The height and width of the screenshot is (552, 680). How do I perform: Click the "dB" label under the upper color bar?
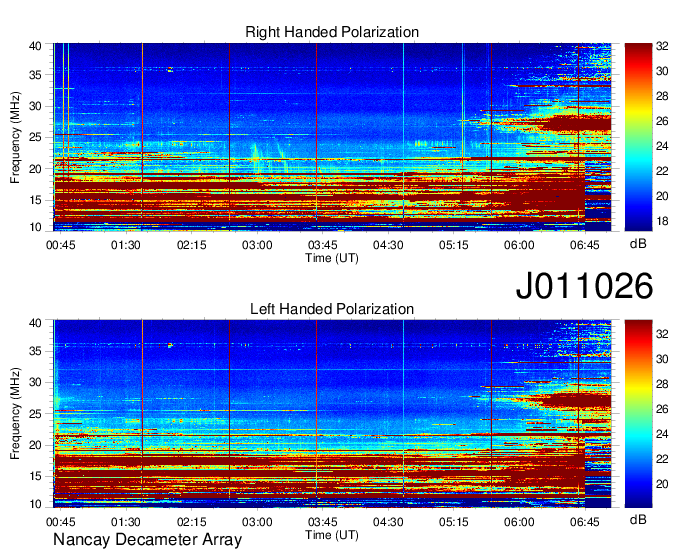pyautogui.click(x=638, y=244)
